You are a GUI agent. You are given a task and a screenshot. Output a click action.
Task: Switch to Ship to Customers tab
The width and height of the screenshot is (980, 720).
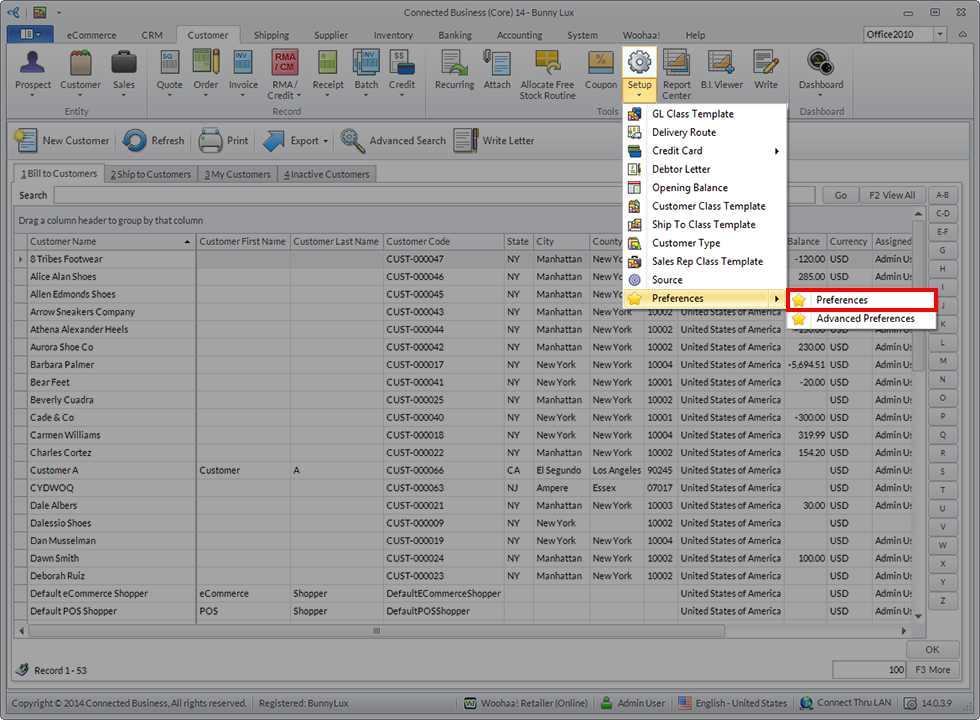click(x=151, y=174)
